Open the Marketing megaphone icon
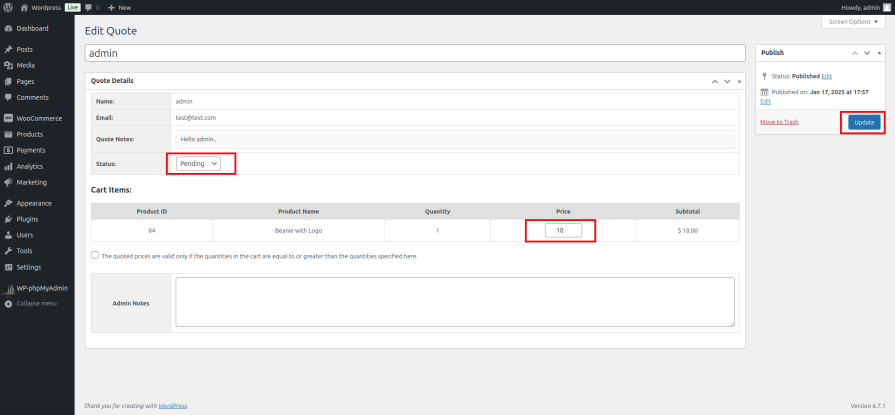895x415 pixels. 8,183
